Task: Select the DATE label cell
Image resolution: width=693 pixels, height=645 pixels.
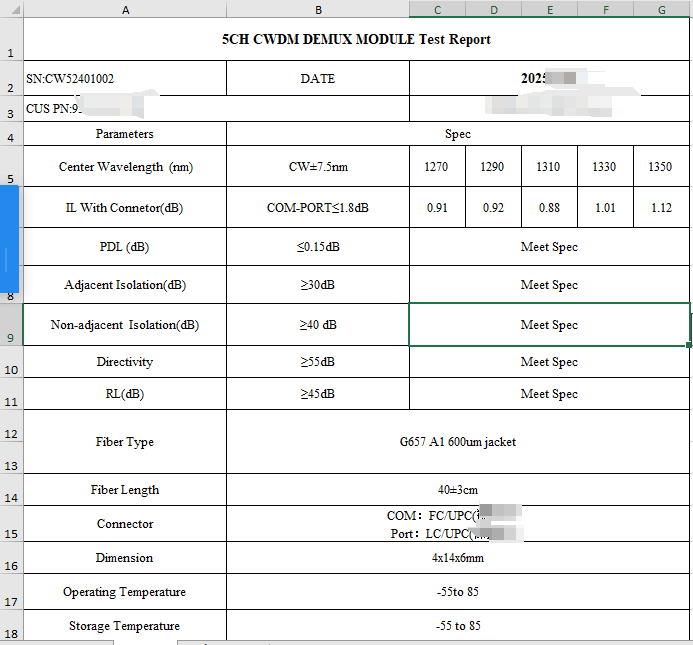Action: coord(318,78)
